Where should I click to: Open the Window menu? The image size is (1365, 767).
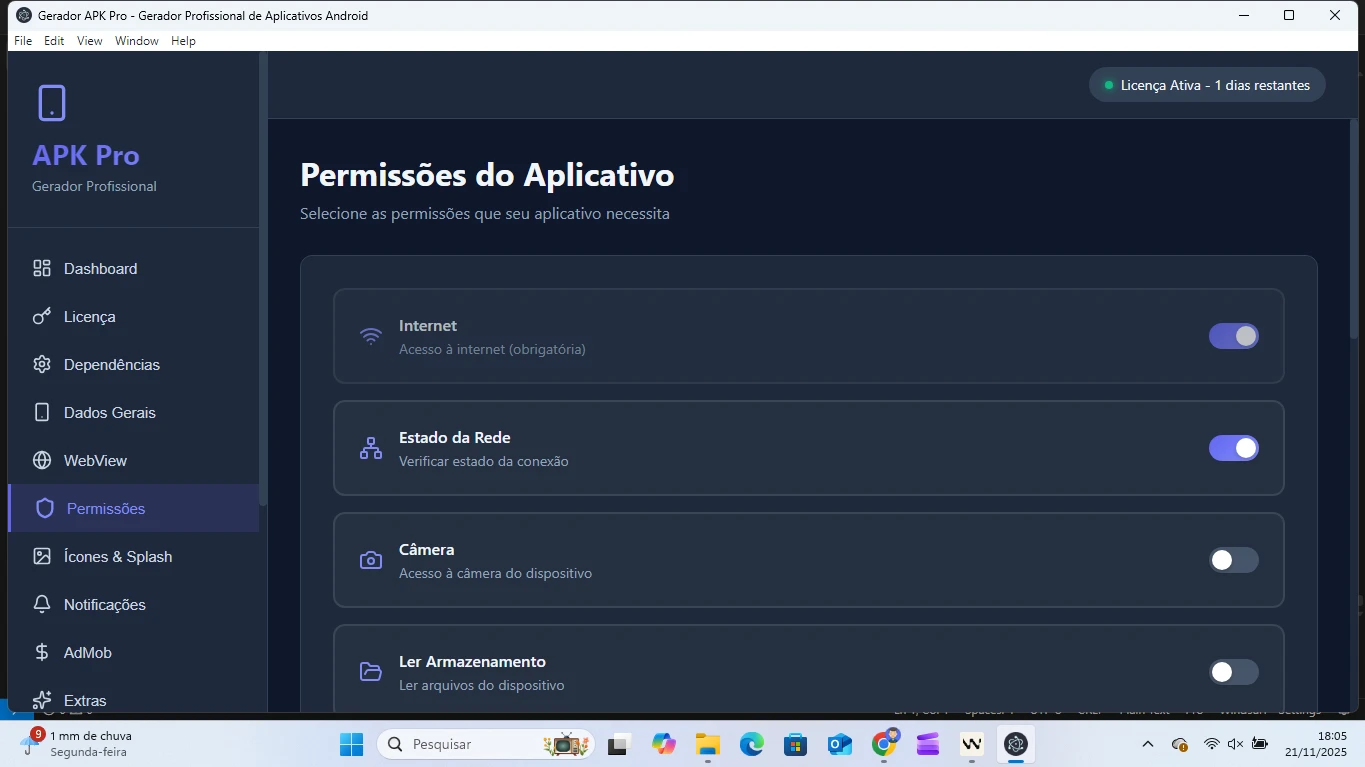point(136,41)
